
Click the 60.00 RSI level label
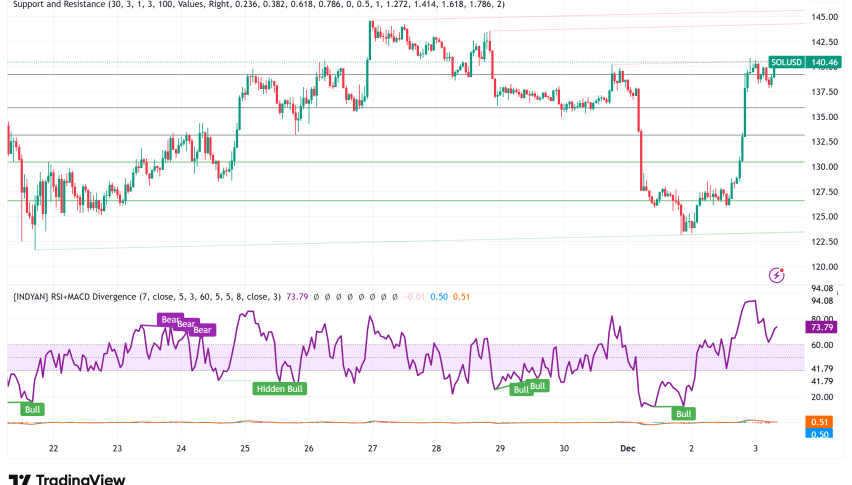(824, 345)
